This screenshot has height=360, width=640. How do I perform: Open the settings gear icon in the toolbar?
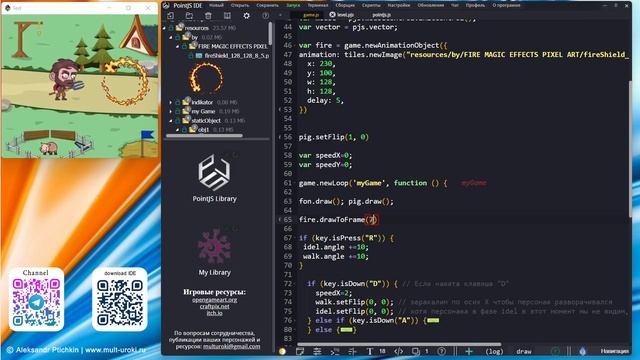pos(247,16)
